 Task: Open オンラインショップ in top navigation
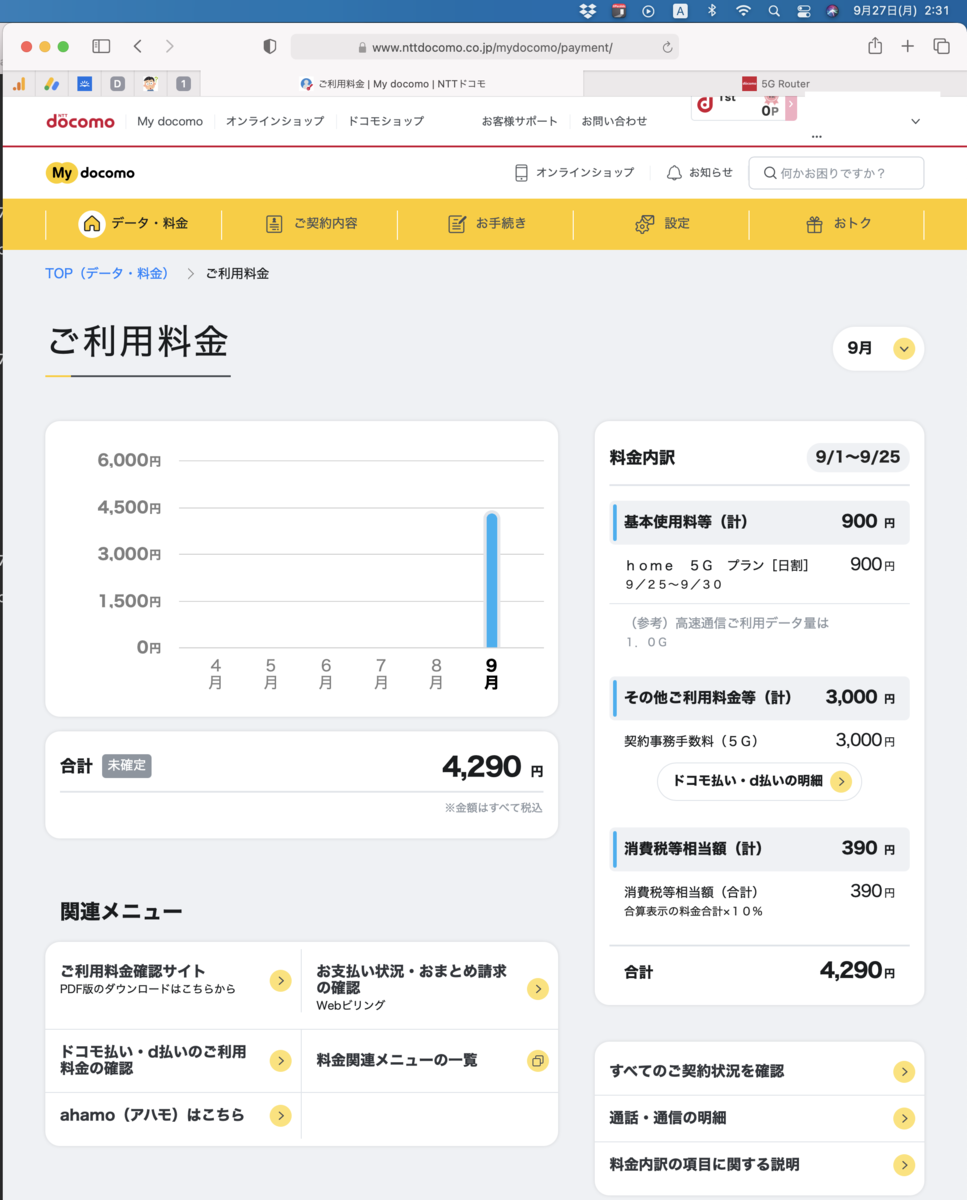(x=275, y=121)
